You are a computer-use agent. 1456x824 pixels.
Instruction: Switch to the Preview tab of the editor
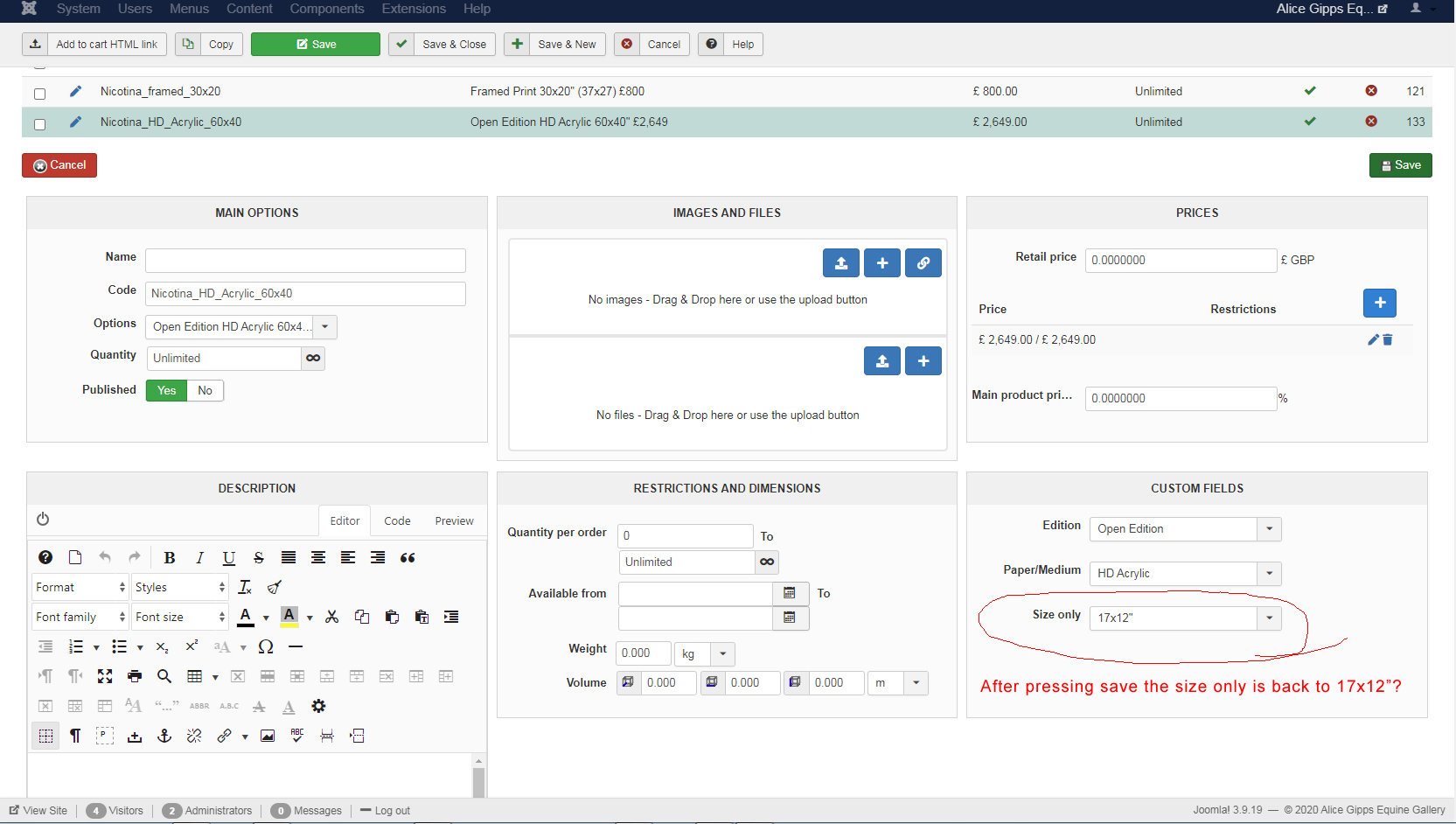coord(455,521)
